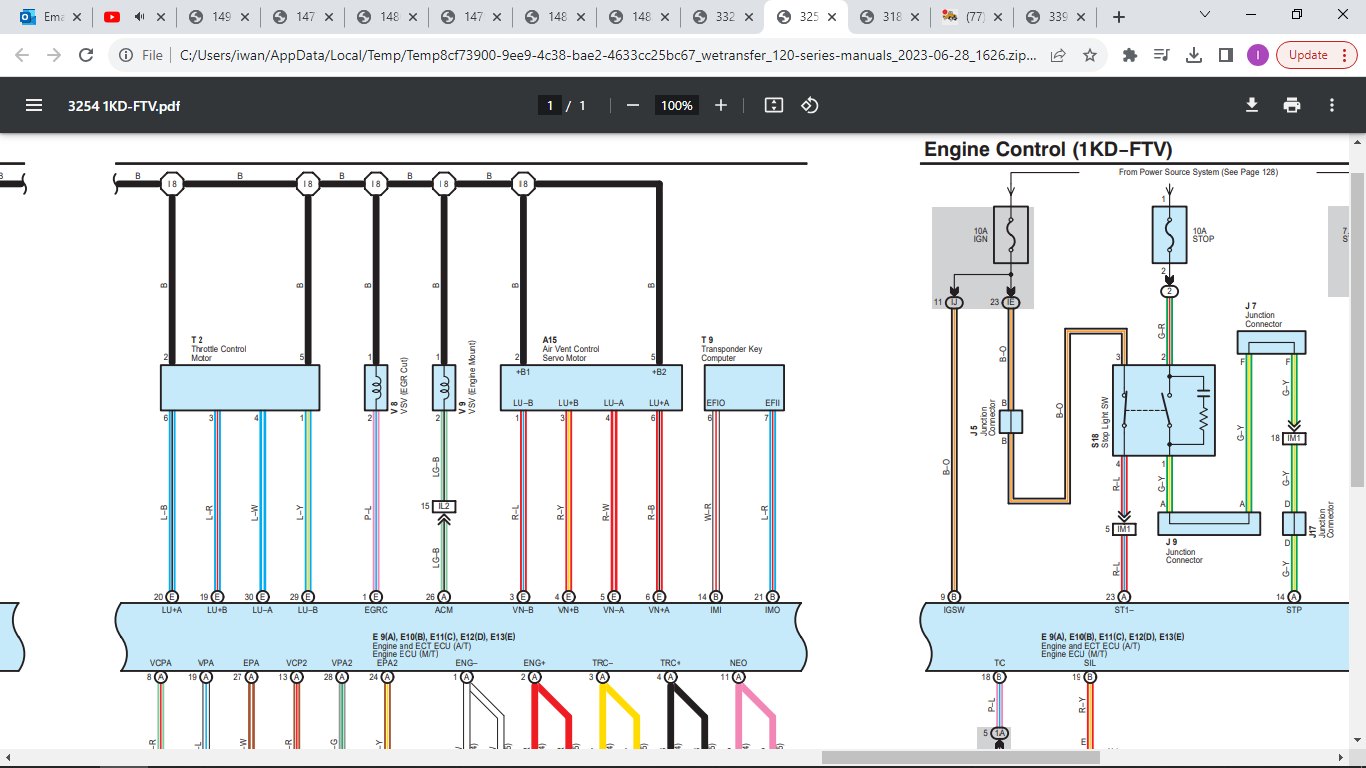
Task: Click the page number input field
Action: pyautogui.click(x=549, y=105)
